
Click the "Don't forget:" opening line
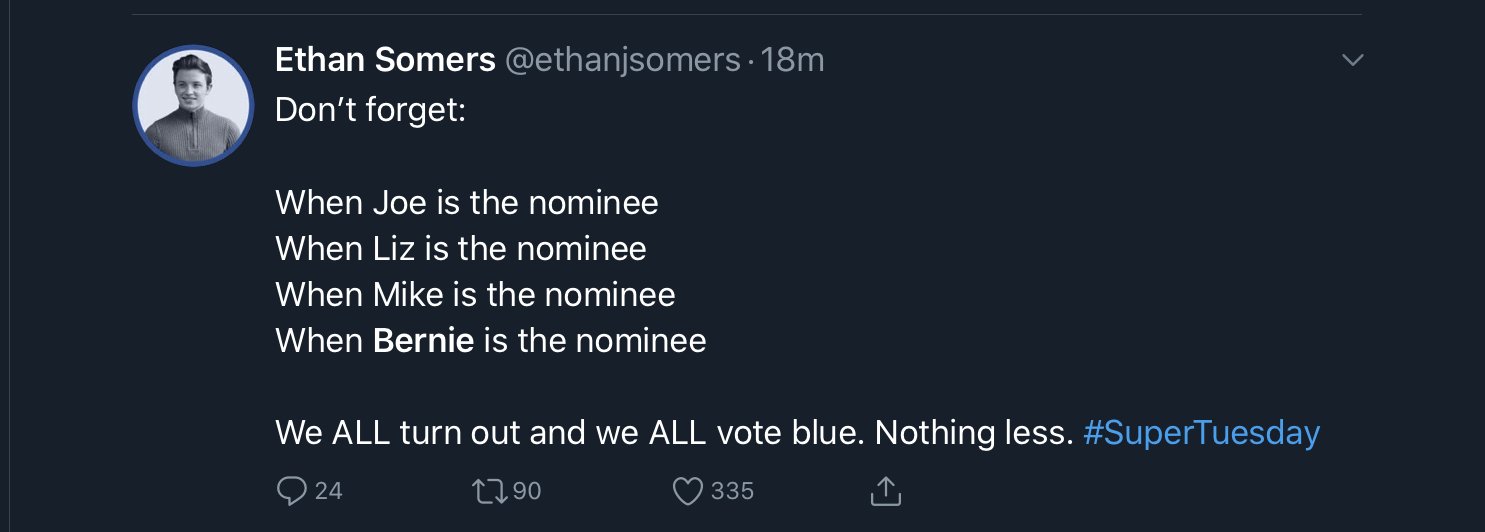(371, 109)
